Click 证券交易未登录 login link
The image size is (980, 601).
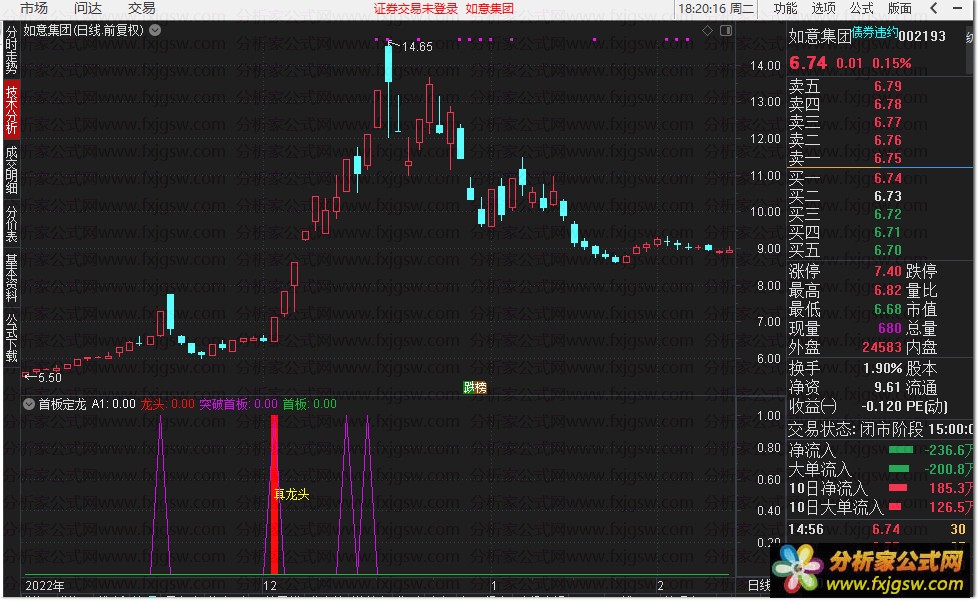point(416,8)
